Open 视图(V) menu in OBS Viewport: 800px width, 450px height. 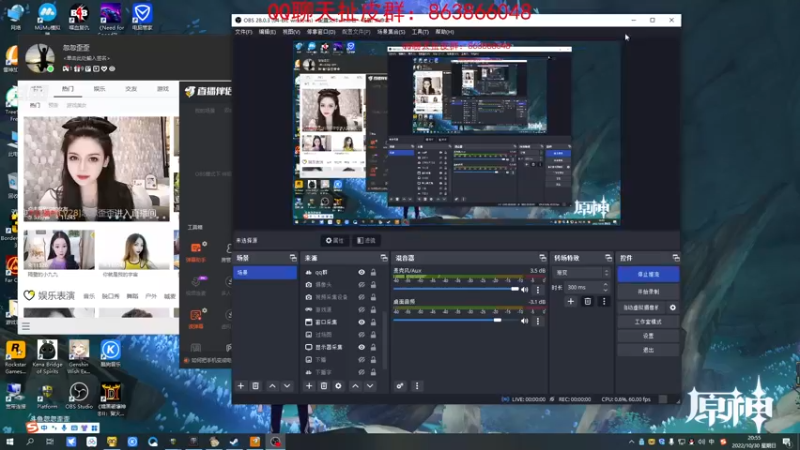pos(291,32)
